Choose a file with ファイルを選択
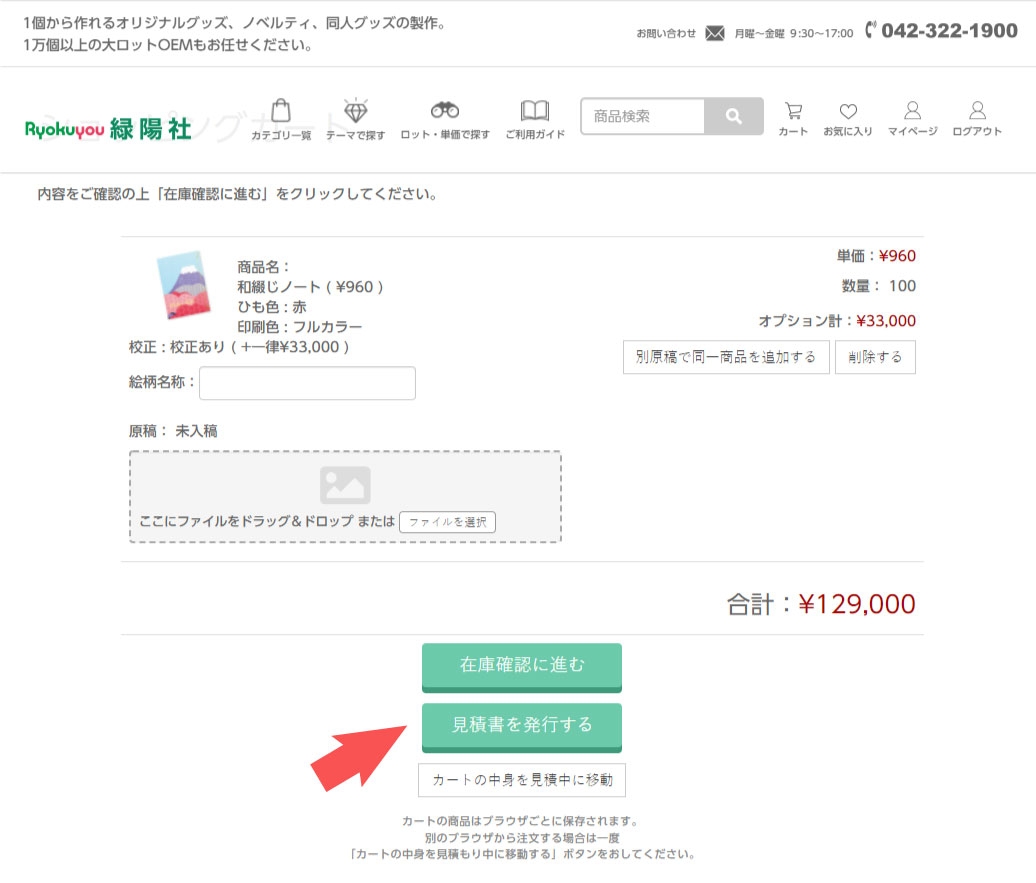This screenshot has width=1036, height=883. click(x=447, y=521)
